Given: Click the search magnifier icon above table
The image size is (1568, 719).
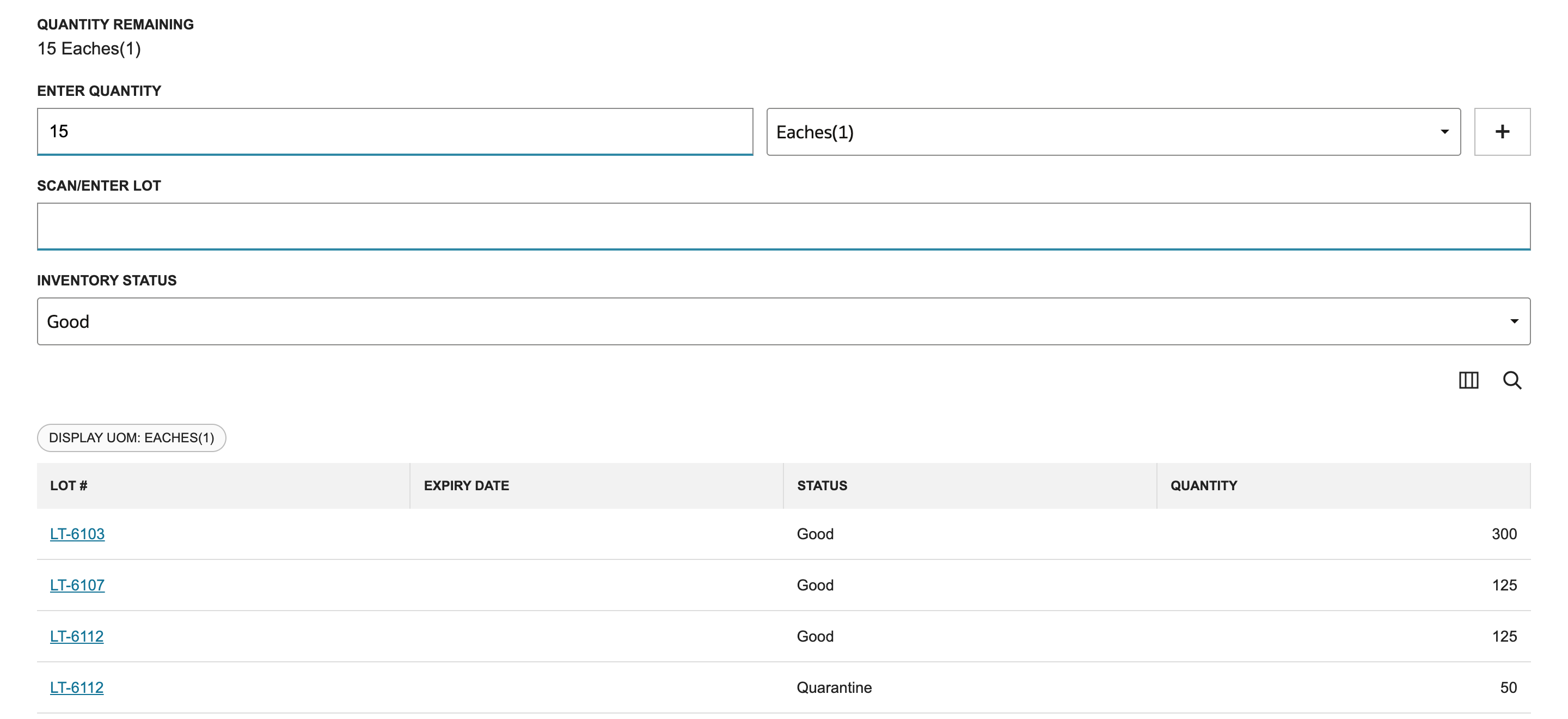Looking at the screenshot, I should click(1512, 380).
